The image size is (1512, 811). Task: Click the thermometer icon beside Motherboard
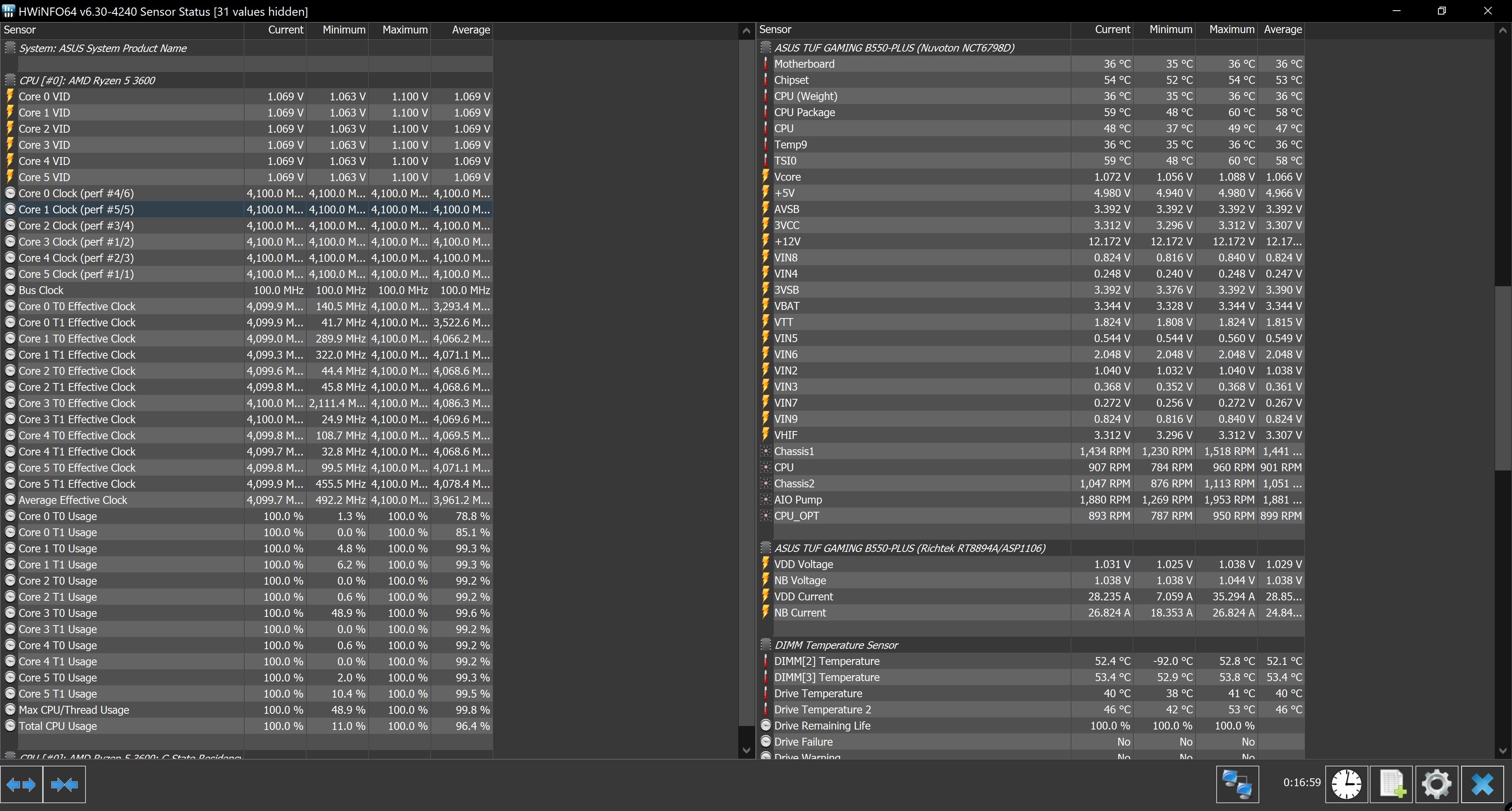[765, 64]
